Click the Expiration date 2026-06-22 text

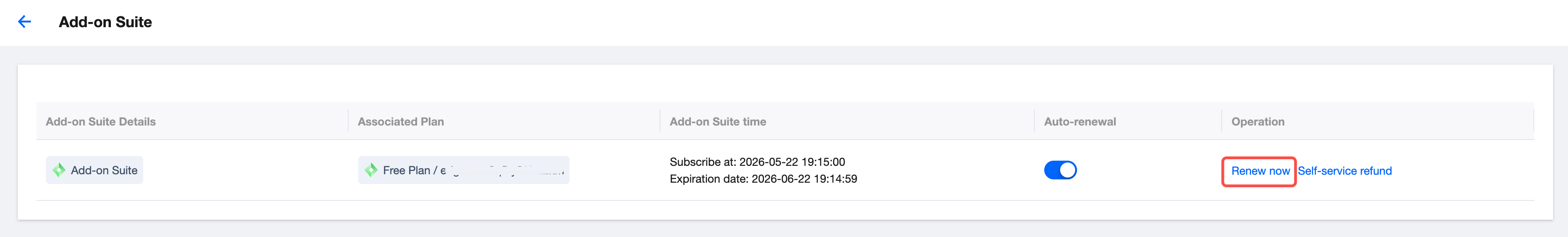[x=763, y=179]
